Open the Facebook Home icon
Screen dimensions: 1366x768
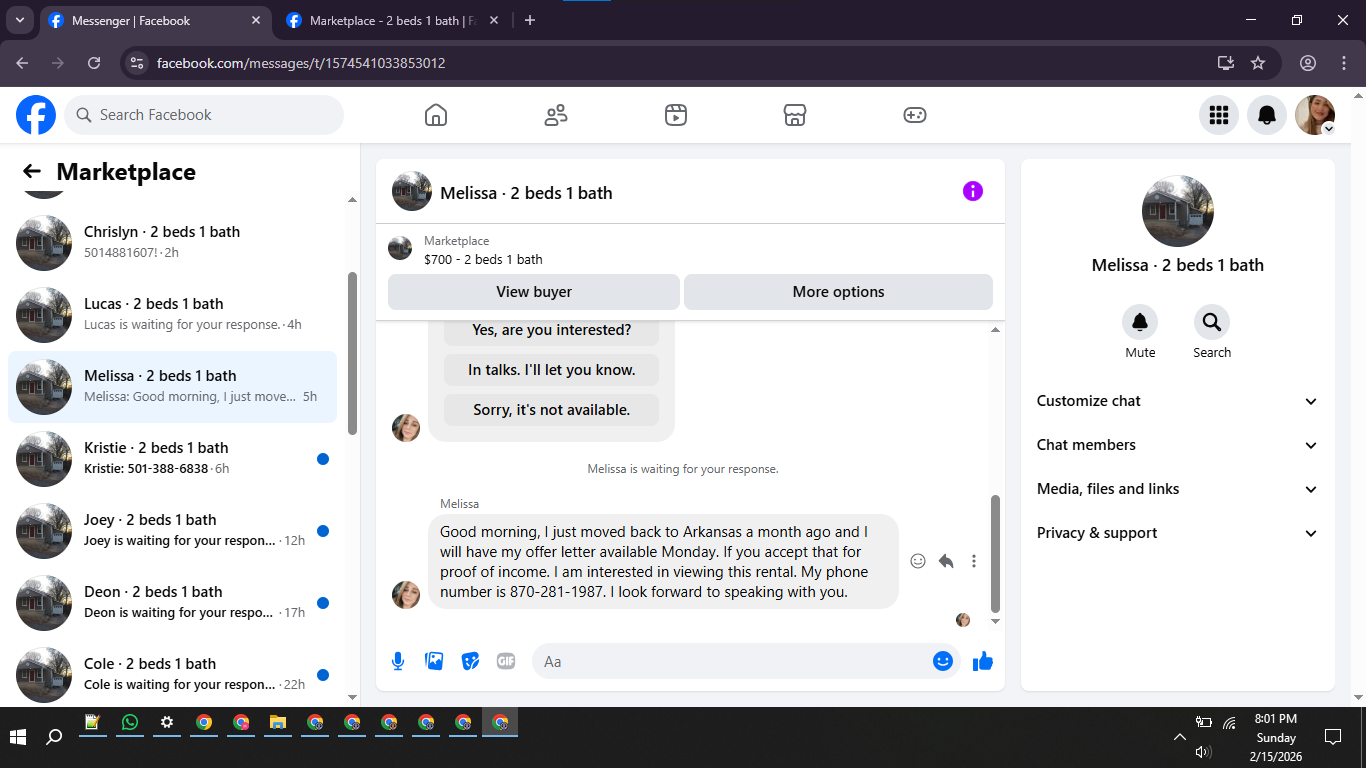436,115
